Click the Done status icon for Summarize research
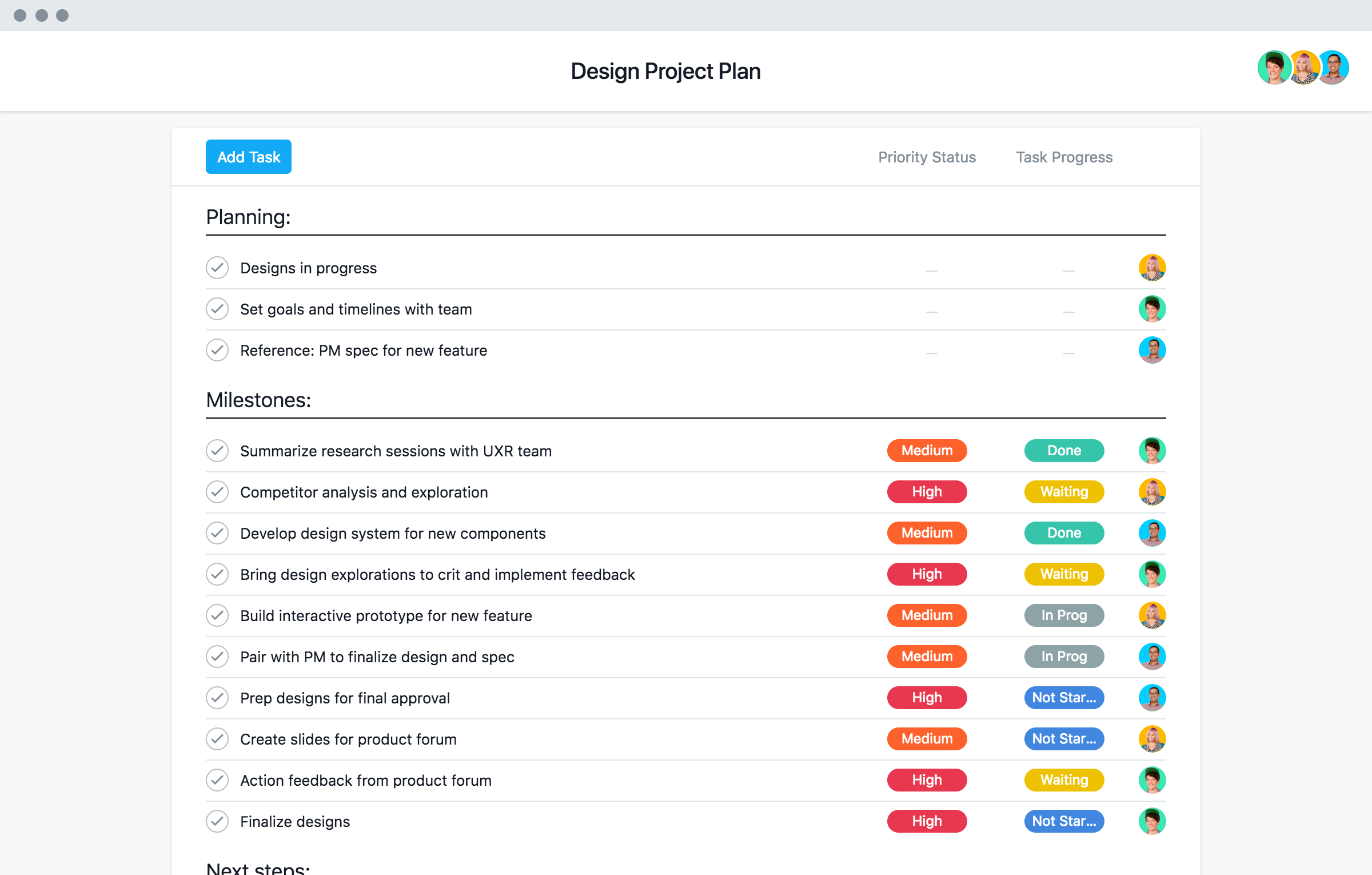The width and height of the screenshot is (1372, 875). coord(1064,450)
